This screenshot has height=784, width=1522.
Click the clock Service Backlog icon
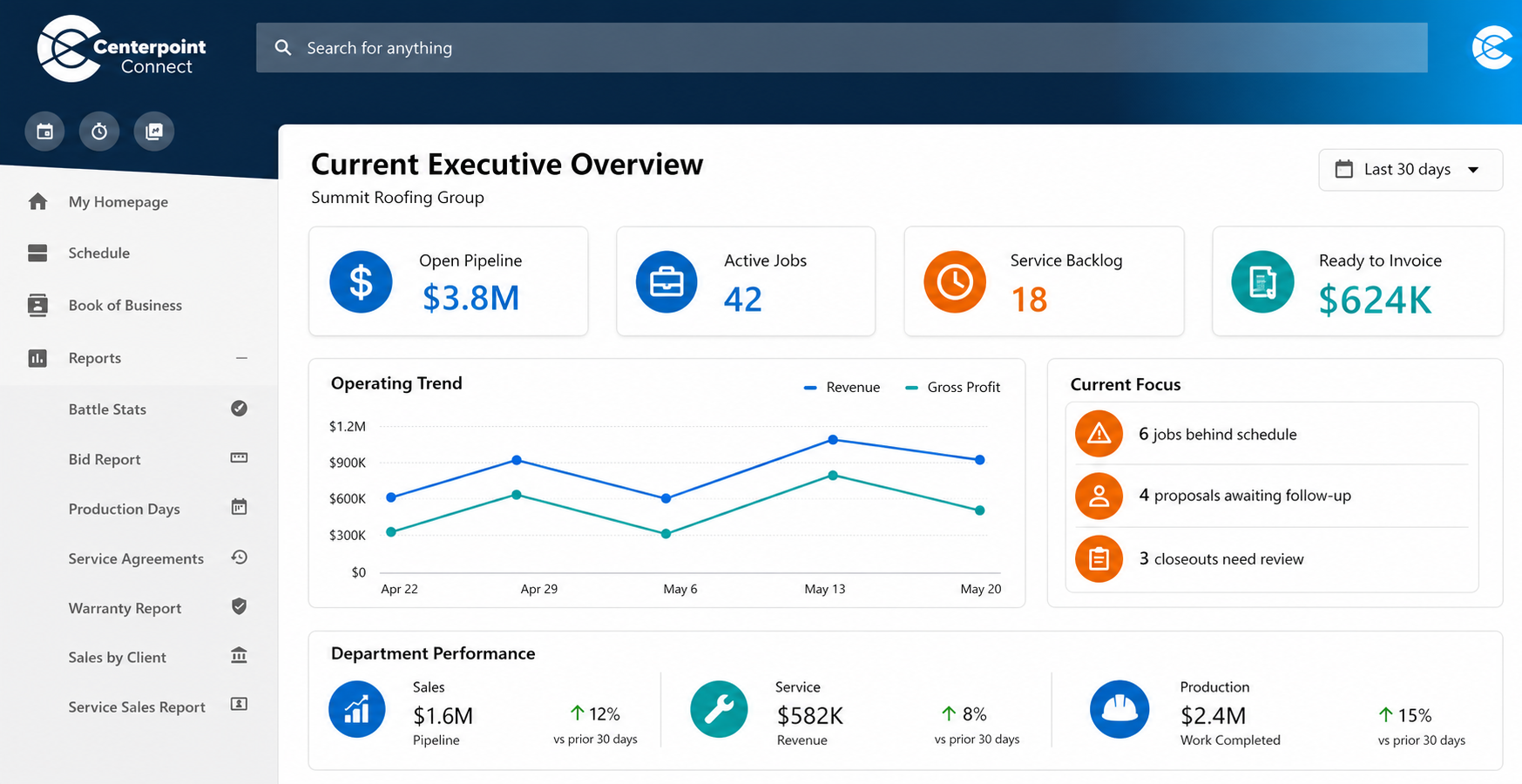[955, 282]
